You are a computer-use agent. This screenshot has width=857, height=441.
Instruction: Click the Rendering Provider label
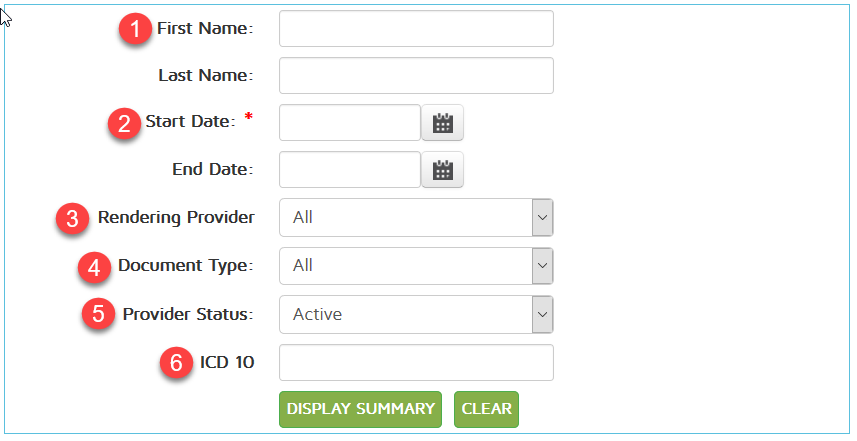176,218
